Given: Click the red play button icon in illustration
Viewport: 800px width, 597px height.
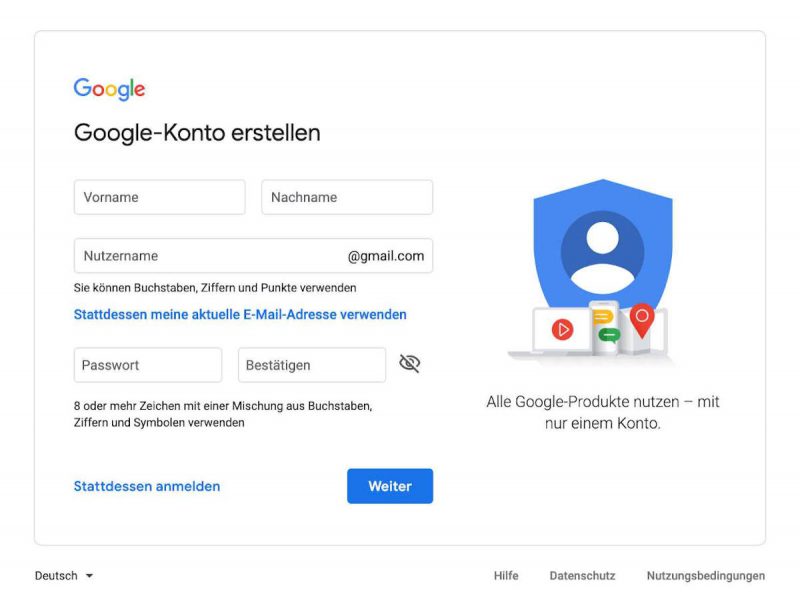Looking at the screenshot, I should coord(562,330).
